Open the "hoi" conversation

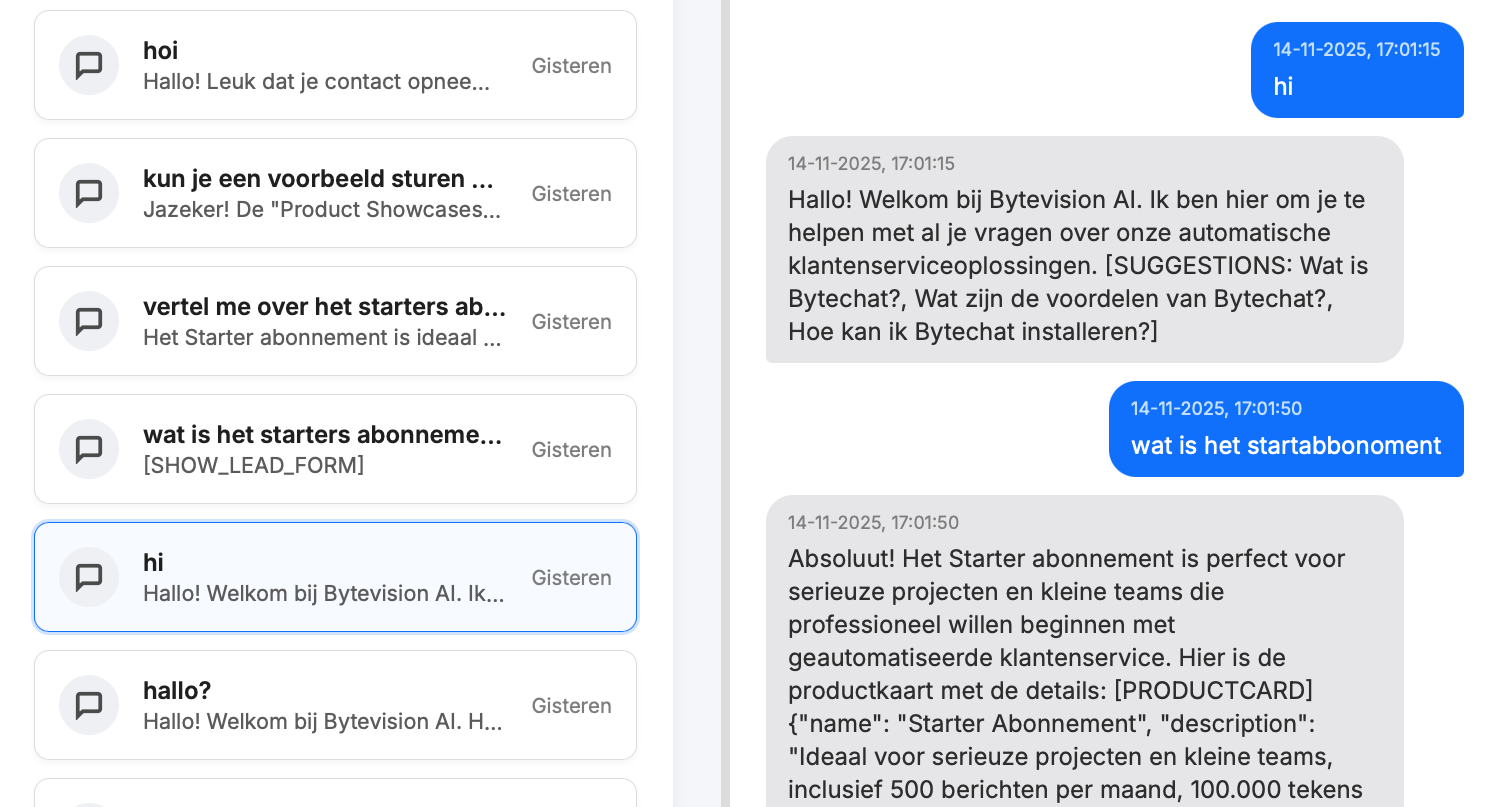click(335, 65)
